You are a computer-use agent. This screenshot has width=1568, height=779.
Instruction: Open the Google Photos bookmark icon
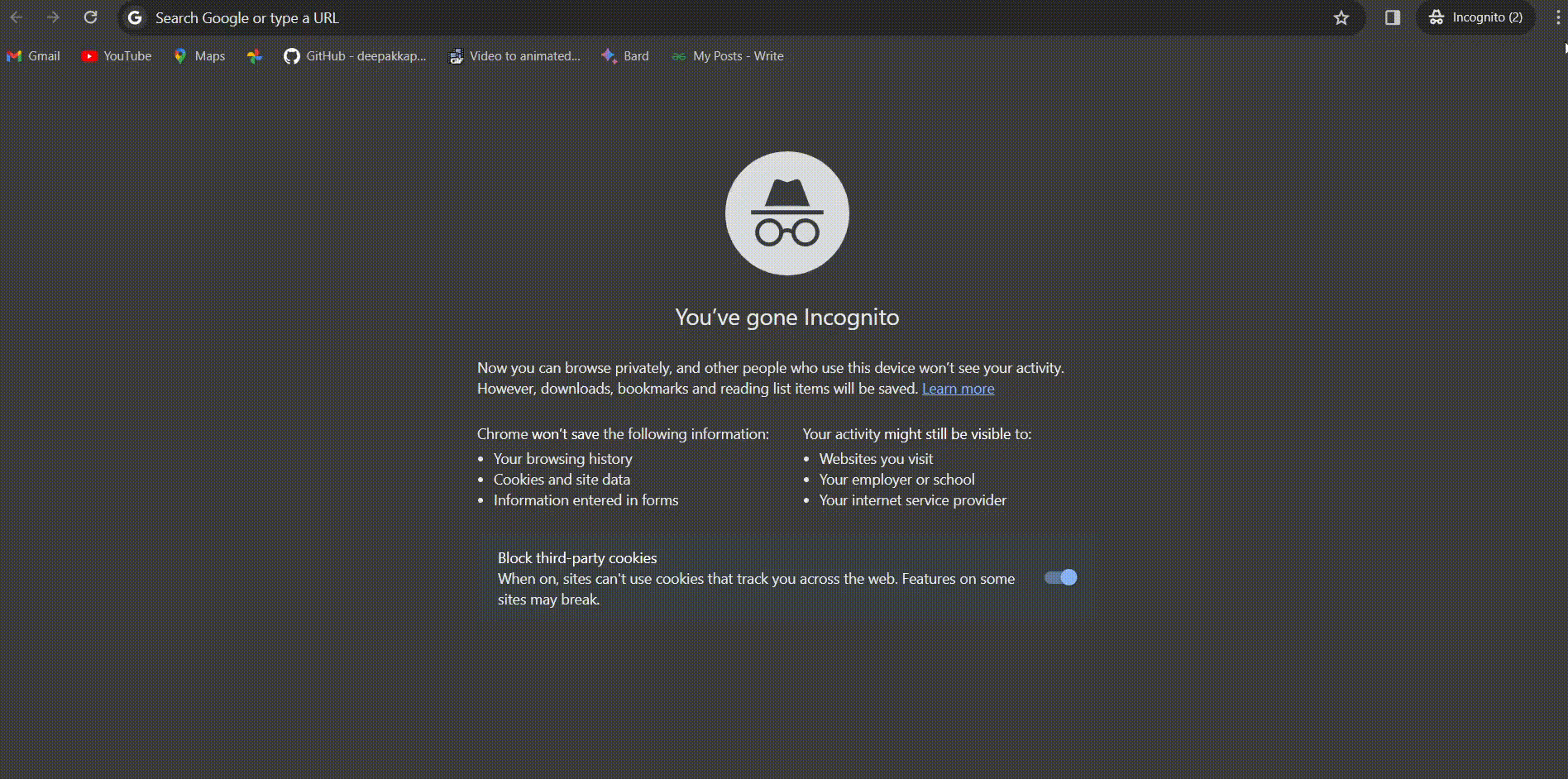pos(254,55)
